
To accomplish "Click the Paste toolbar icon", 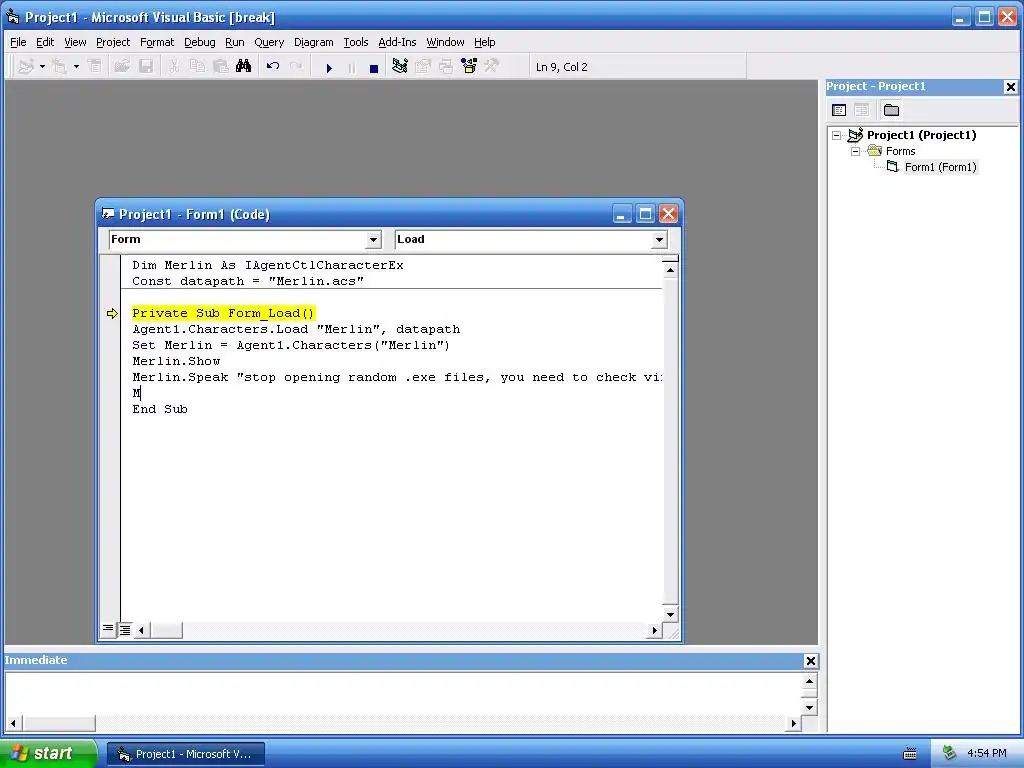I will (x=221, y=67).
